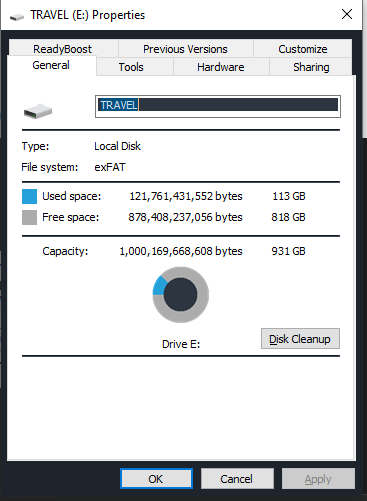Viewport: 367px width, 501px height.
Task: Click the Drive E: label
Action: coord(181,344)
